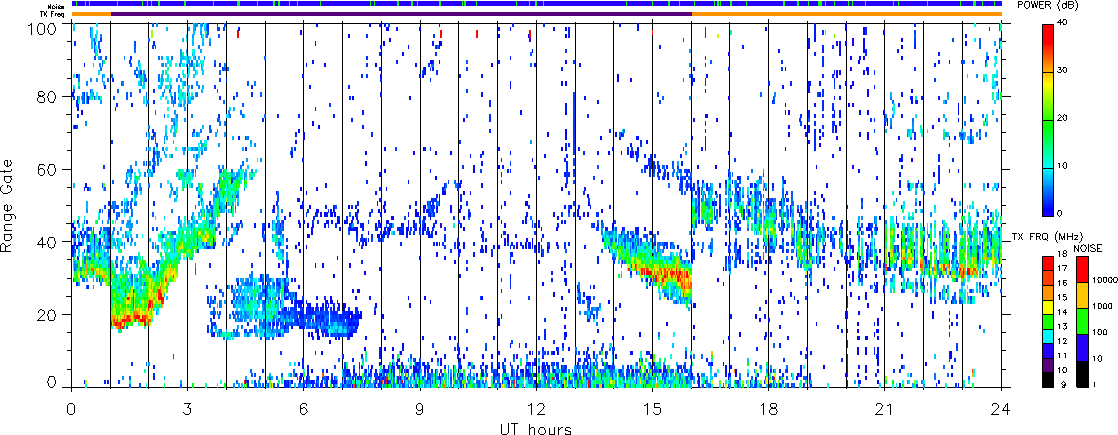Click the '30' value on the POWER scale

tap(1064, 72)
